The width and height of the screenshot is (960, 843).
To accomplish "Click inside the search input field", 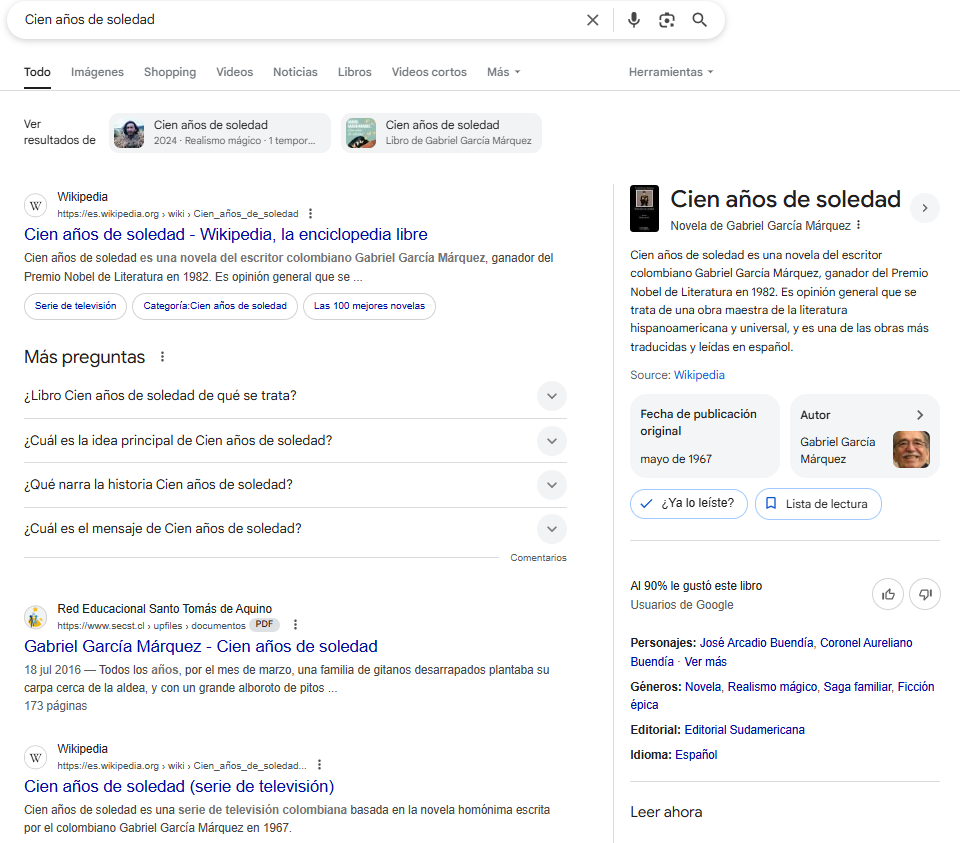I will point(300,20).
